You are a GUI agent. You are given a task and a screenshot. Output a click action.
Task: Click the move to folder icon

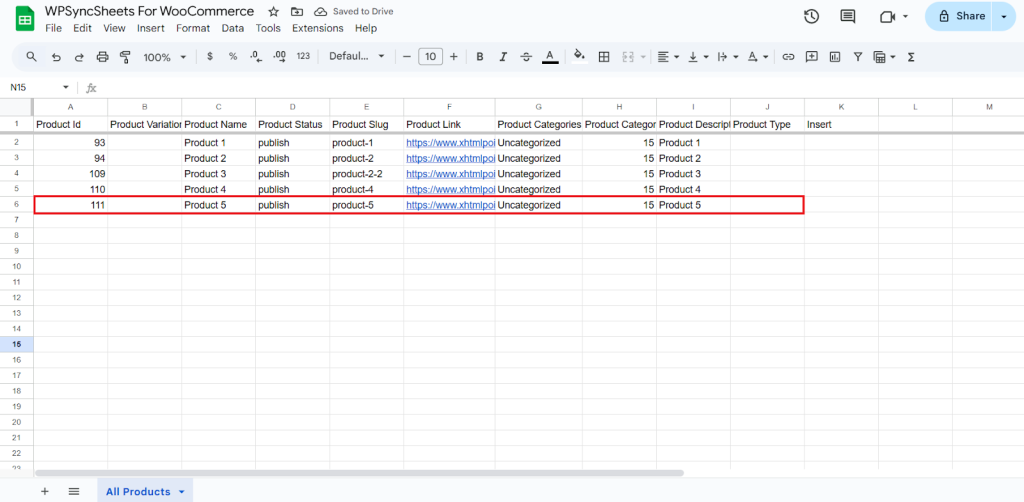point(297,12)
